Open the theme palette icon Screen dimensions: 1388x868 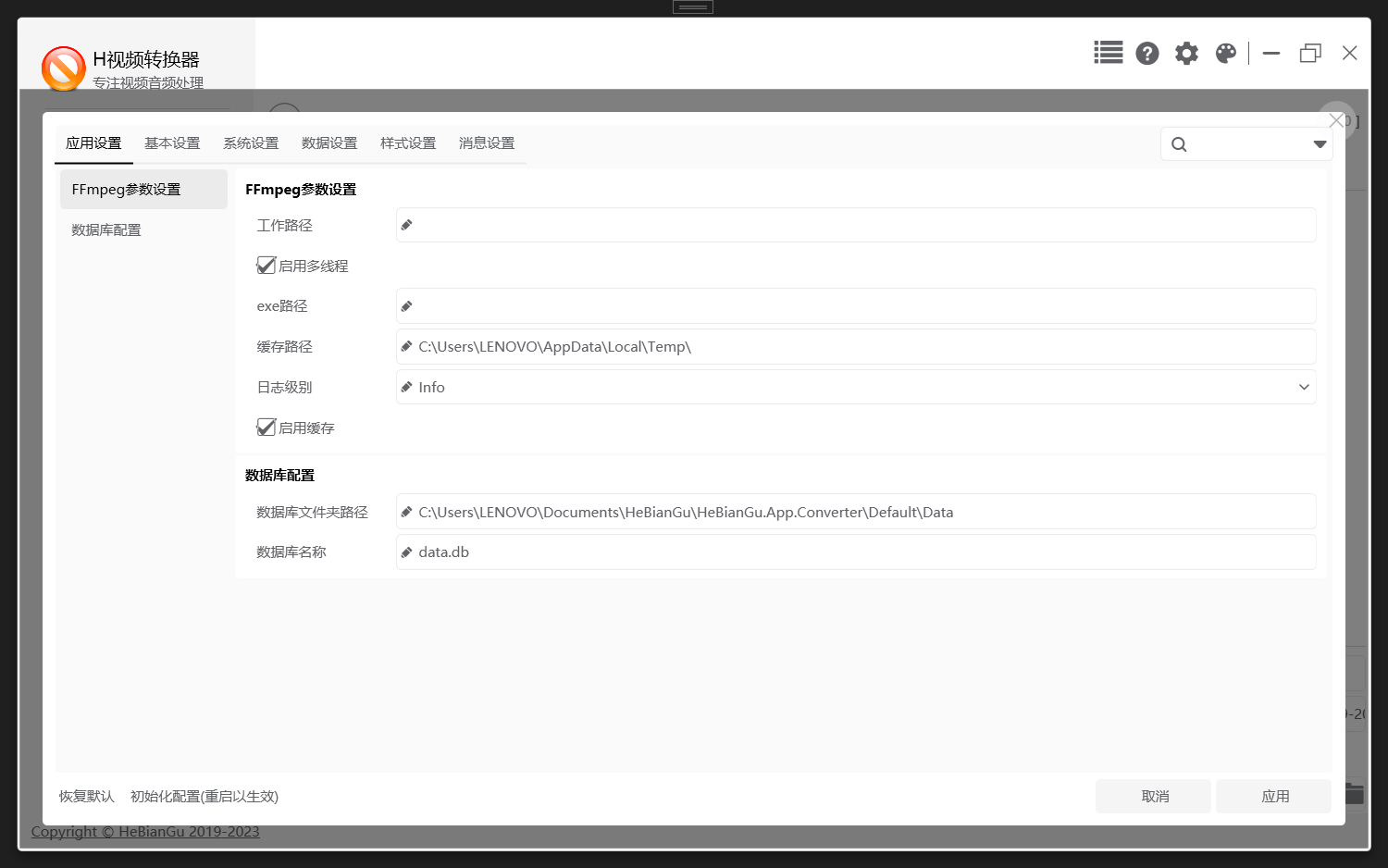click(1226, 53)
